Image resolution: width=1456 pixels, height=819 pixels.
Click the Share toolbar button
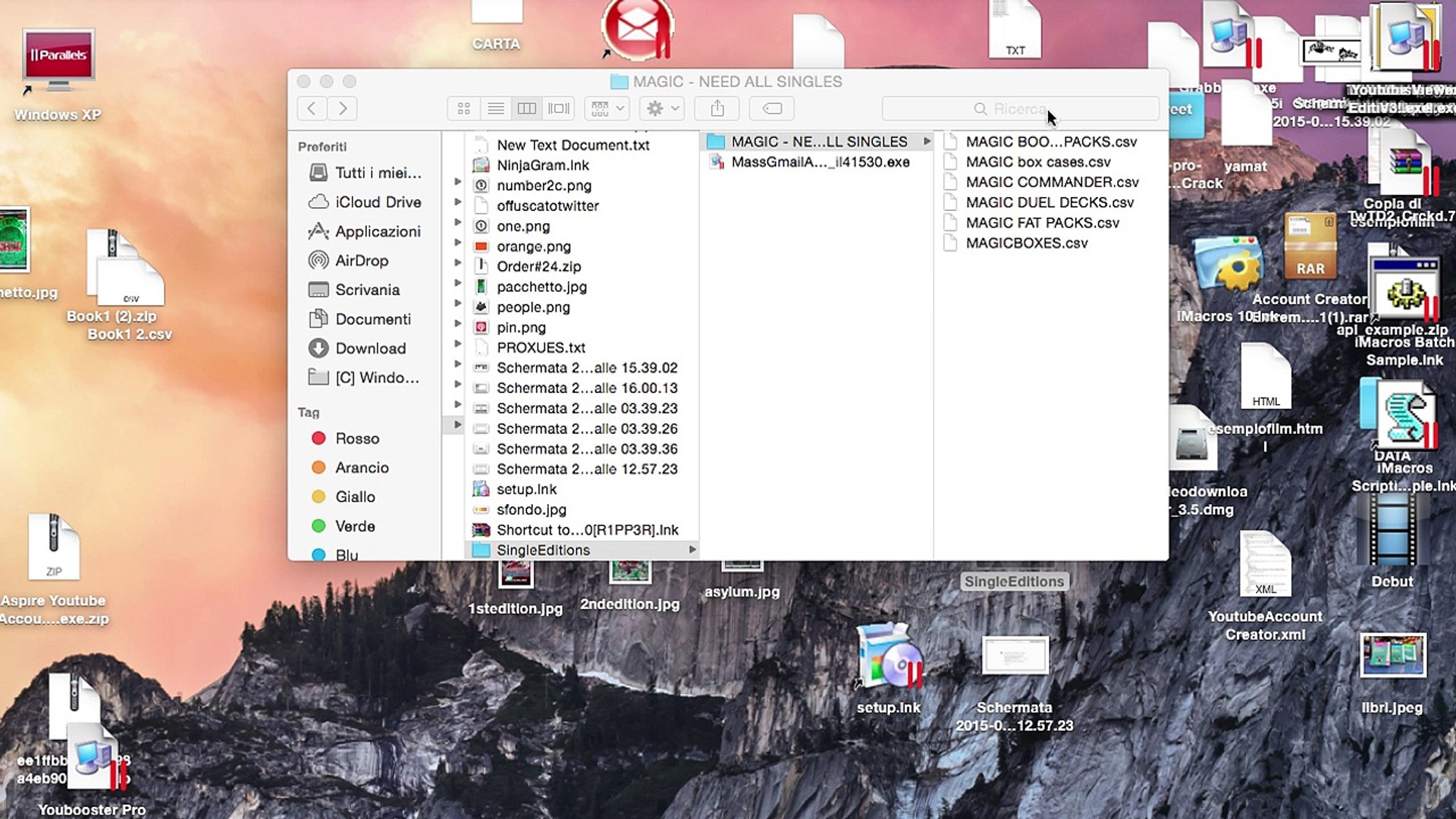pyautogui.click(x=717, y=108)
